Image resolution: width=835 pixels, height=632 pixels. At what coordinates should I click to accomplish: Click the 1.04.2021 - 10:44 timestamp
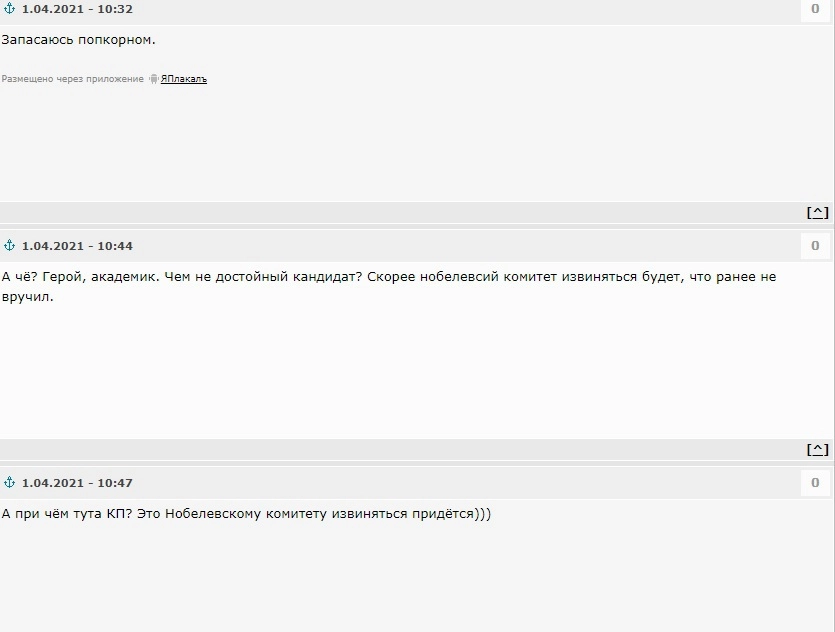(x=77, y=246)
